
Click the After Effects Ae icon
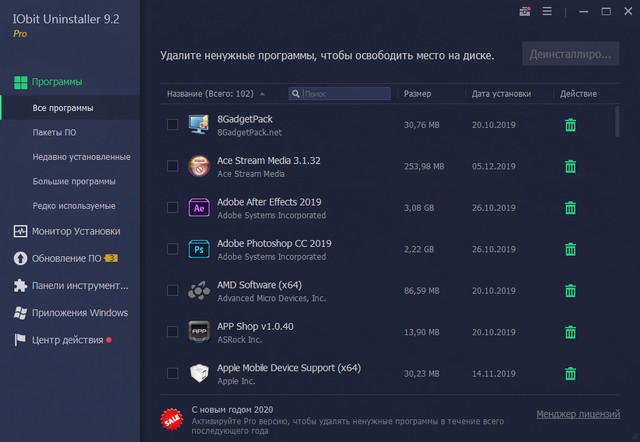[x=199, y=208]
